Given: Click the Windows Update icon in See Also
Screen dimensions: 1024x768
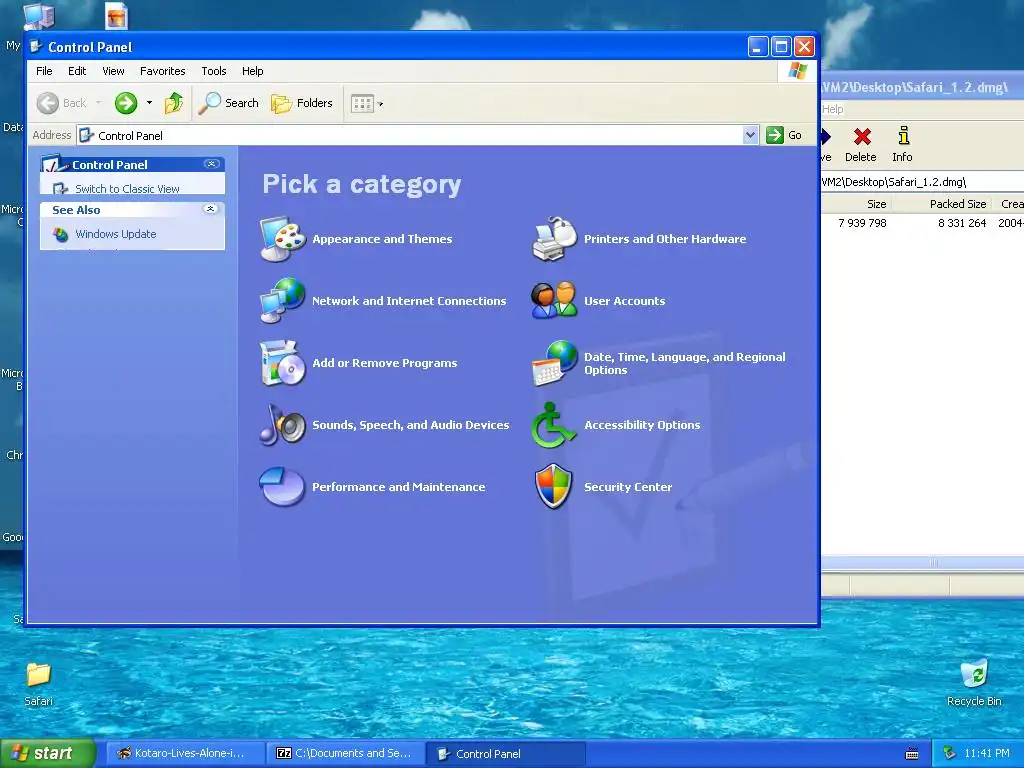Looking at the screenshot, I should [x=61, y=234].
